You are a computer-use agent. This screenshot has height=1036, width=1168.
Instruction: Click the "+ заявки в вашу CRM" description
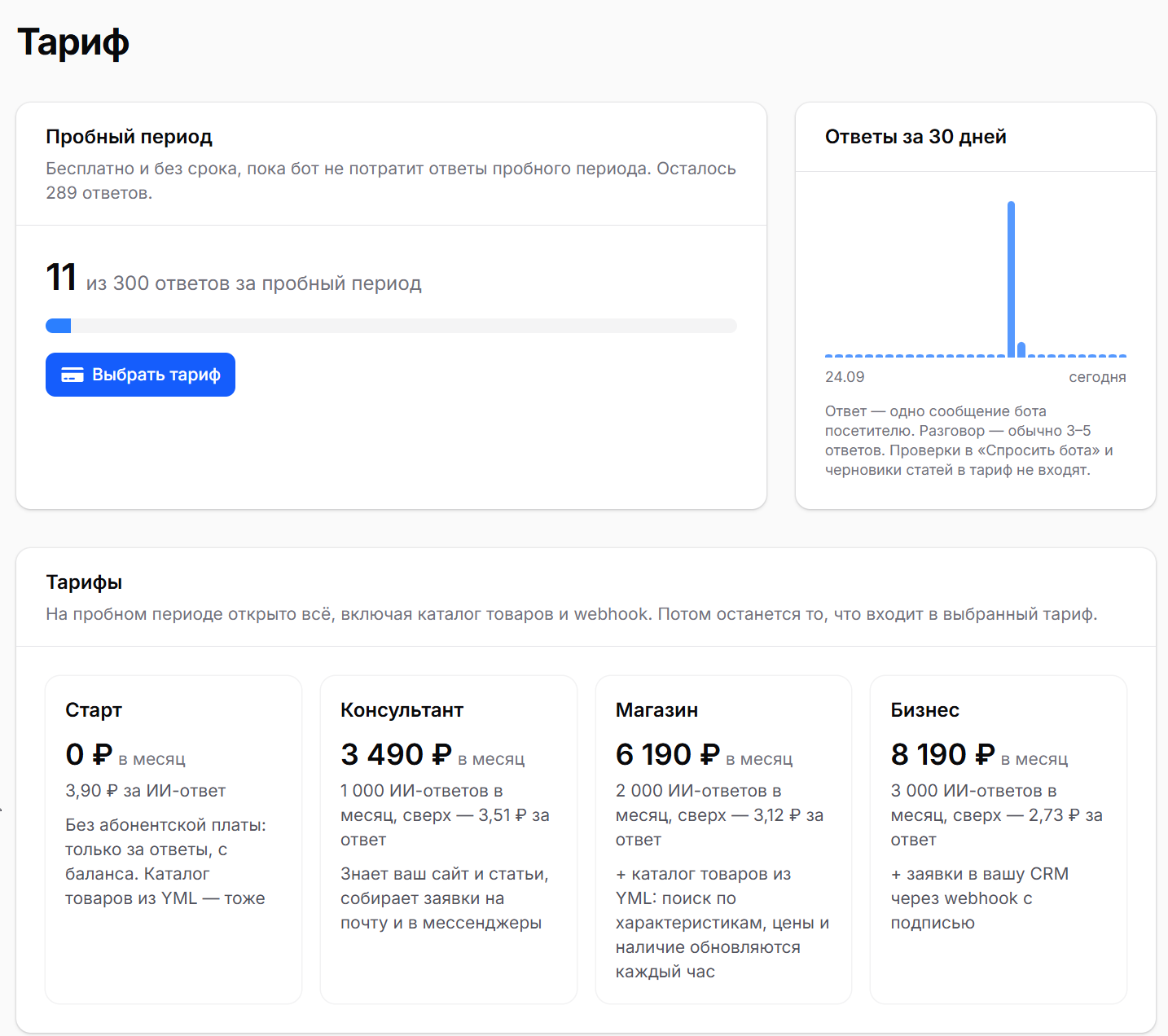pyautogui.click(x=979, y=898)
